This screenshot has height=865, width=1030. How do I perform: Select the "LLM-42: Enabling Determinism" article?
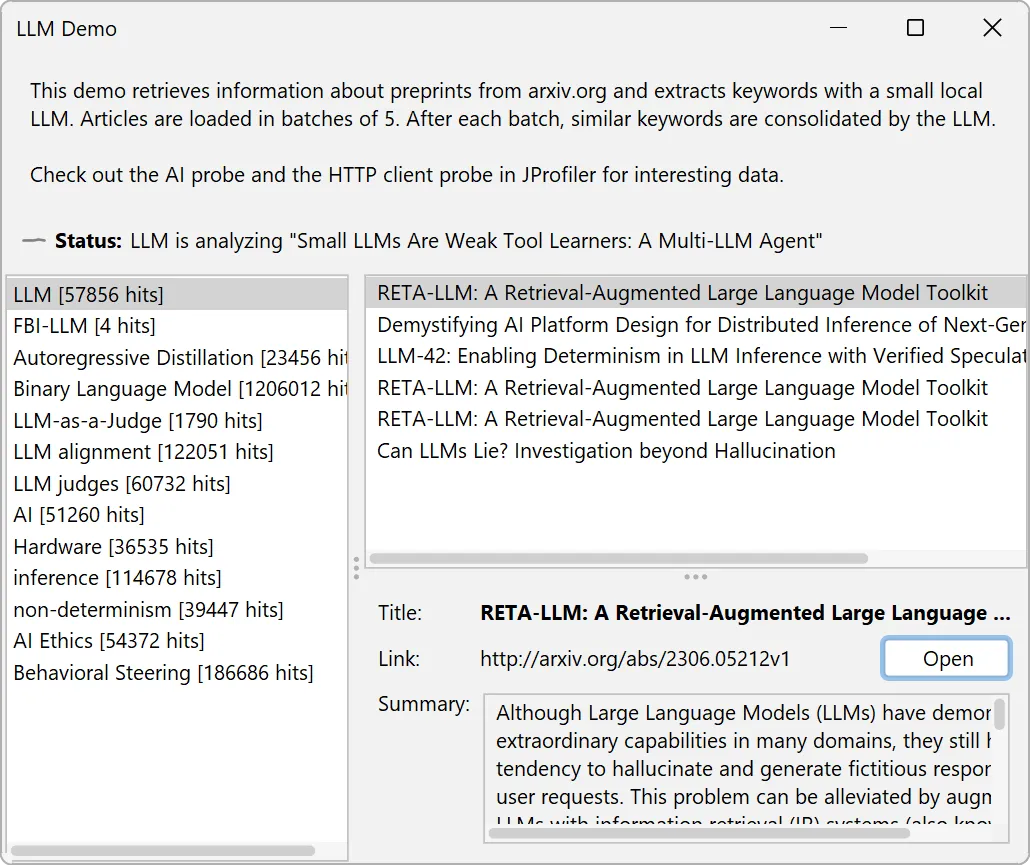tap(650, 356)
